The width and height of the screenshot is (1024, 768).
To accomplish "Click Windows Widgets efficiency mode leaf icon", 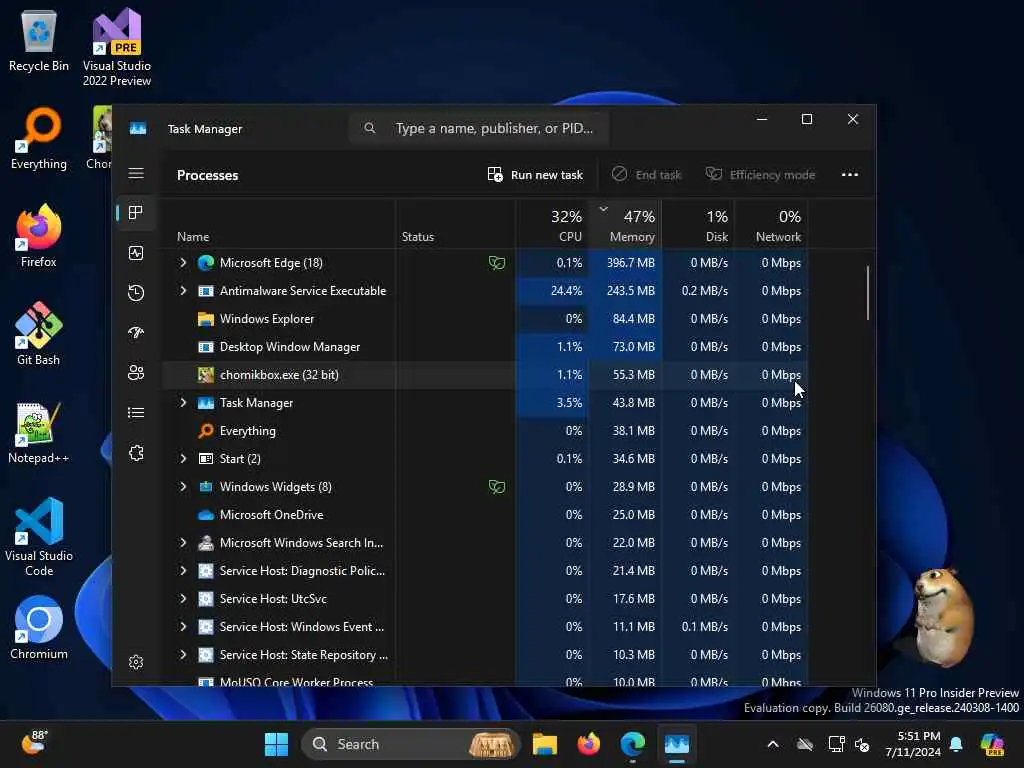I will (x=496, y=487).
